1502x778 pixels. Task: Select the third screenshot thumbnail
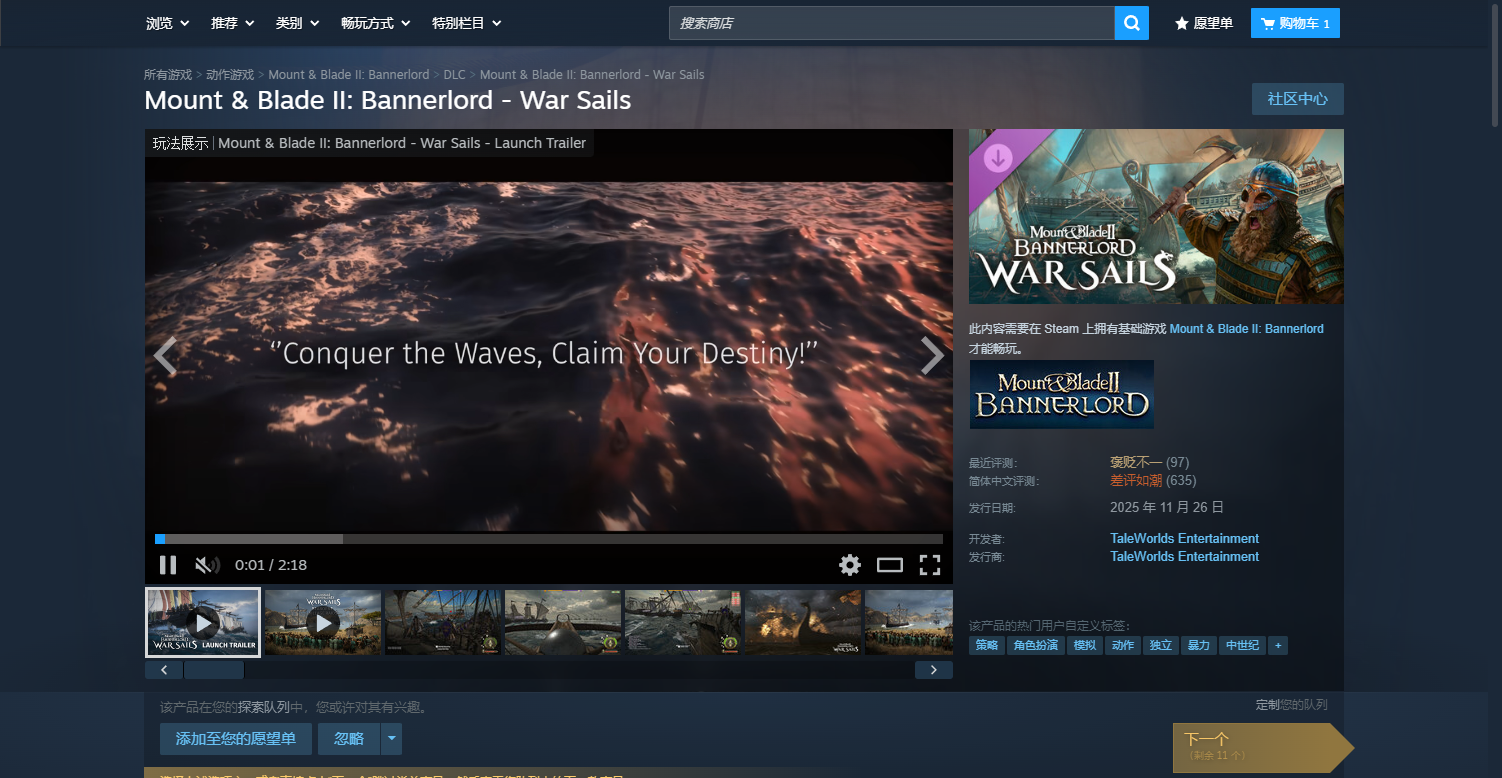click(443, 622)
